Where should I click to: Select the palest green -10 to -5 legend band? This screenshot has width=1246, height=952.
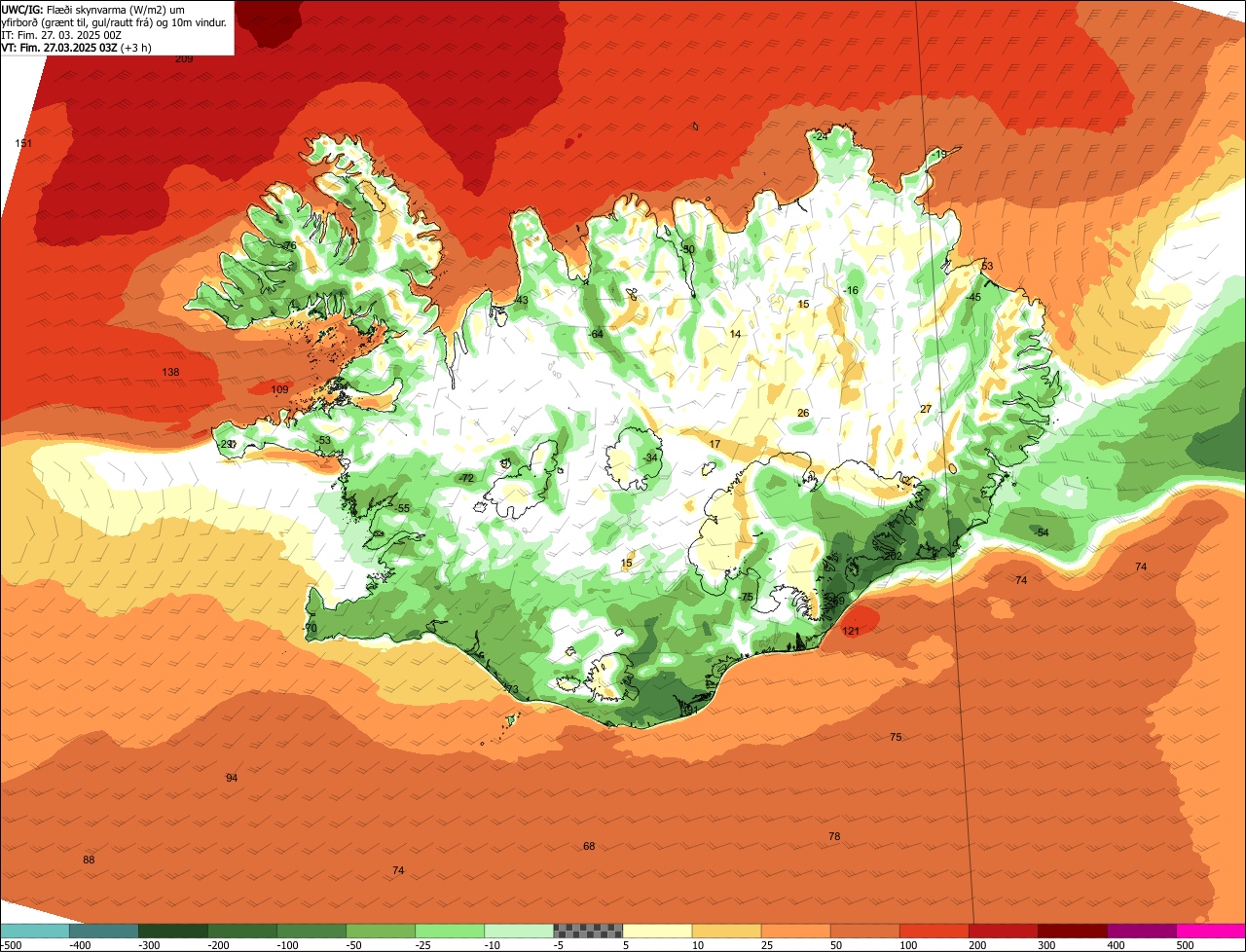coord(519,931)
